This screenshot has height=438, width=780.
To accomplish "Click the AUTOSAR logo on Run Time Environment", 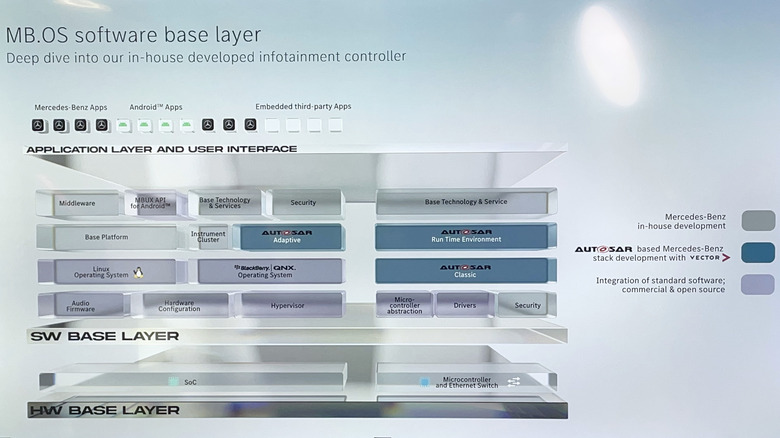I will pyautogui.click(x=466, y=232).
